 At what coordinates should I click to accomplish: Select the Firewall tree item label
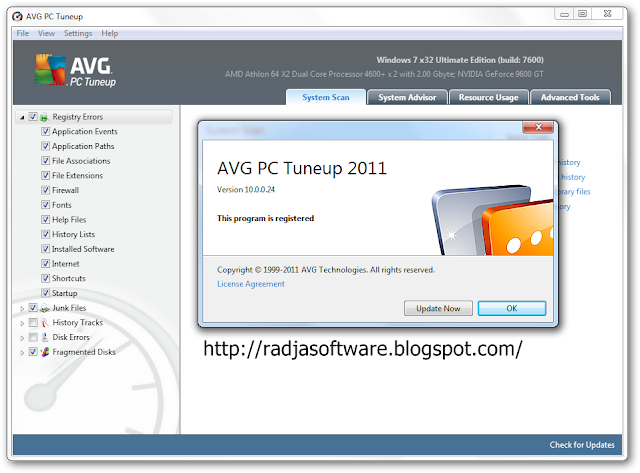coord(65,190)
